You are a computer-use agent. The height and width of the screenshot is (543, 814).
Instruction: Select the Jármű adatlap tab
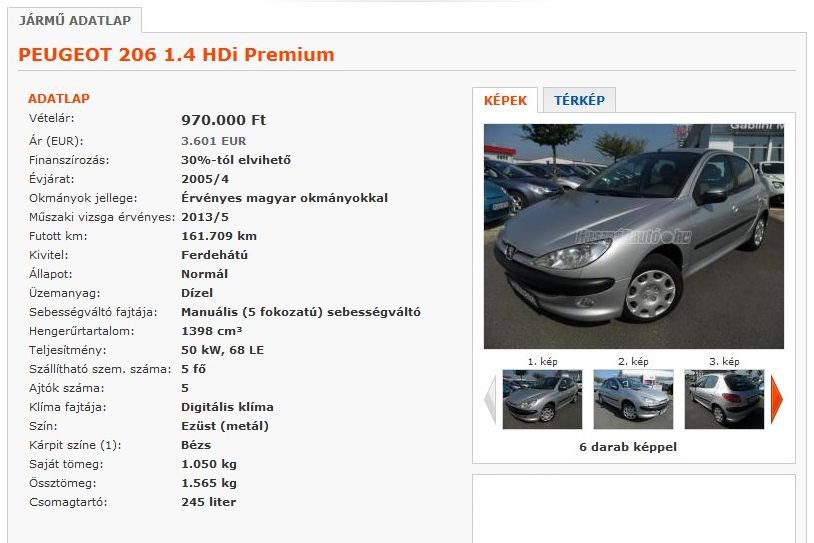[75, 20]
